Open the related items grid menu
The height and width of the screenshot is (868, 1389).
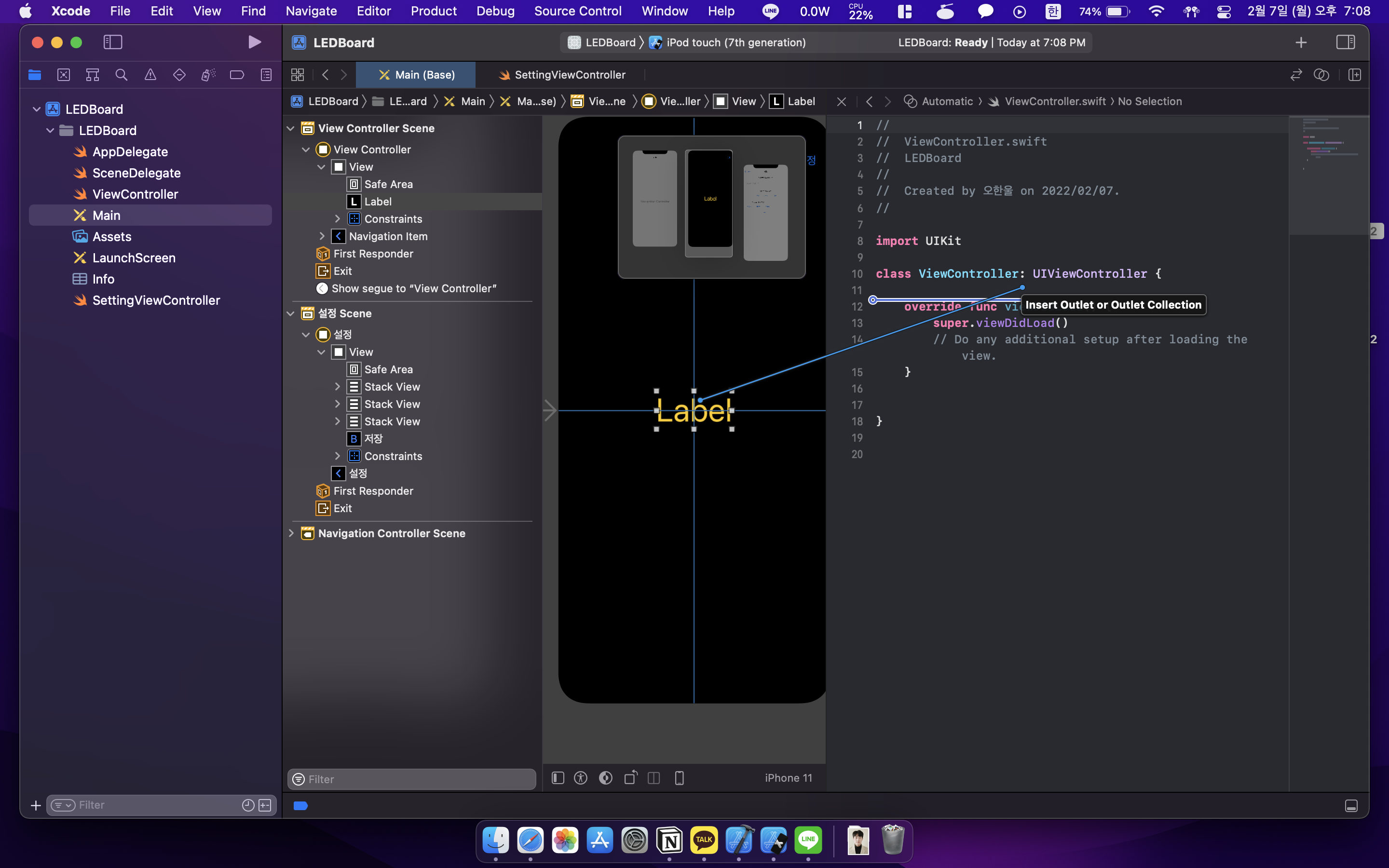coord(297,75)
